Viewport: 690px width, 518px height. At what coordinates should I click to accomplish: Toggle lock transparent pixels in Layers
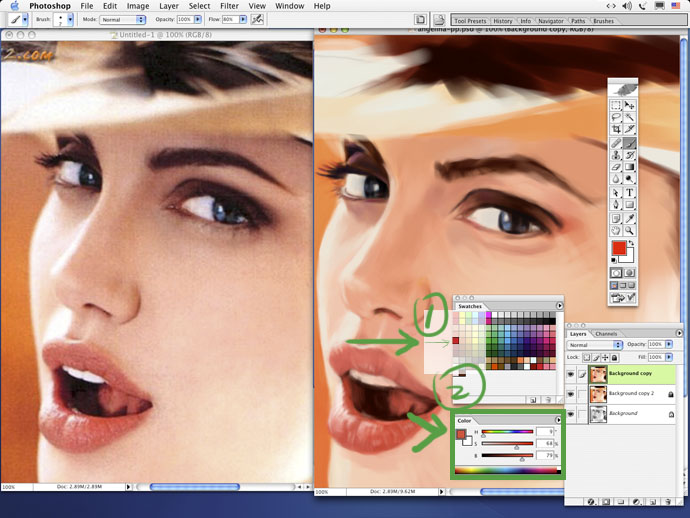point(587,357)
